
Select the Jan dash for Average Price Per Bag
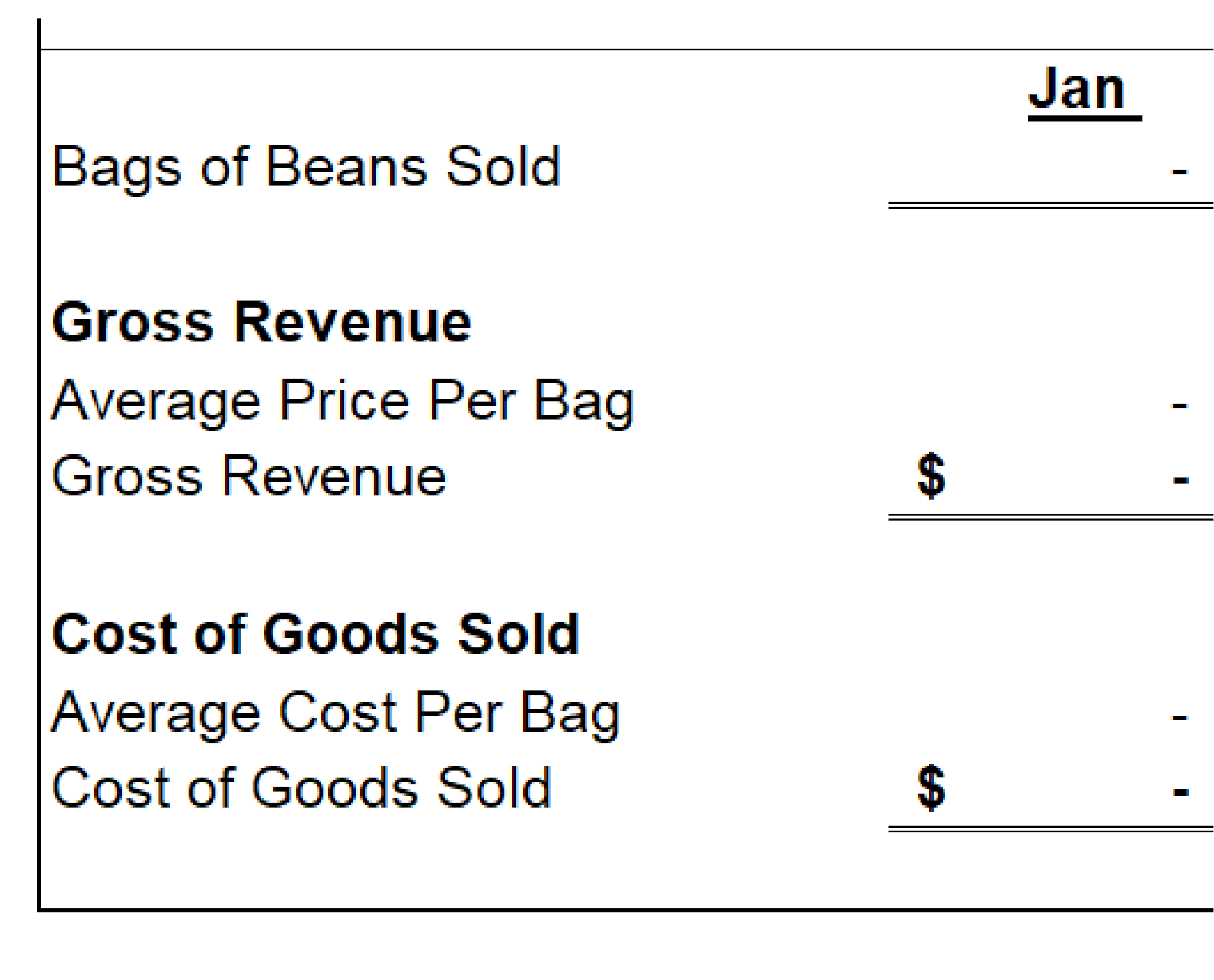click(x=1179, y=406)
